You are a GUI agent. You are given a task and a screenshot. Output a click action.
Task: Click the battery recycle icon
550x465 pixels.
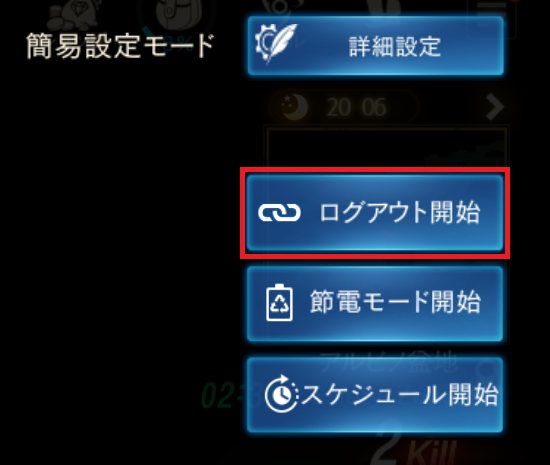[279, 302]
